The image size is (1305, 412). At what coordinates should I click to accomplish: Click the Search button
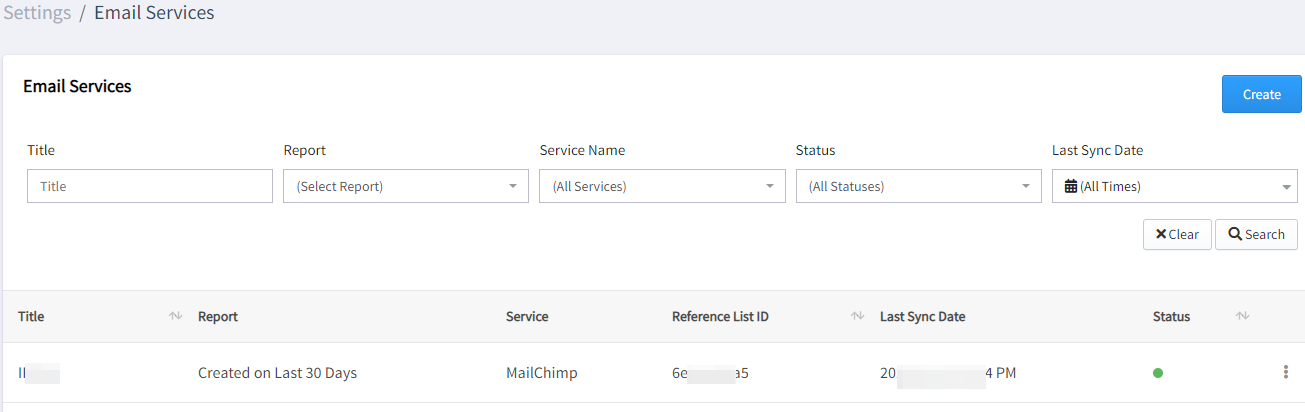point(1256,234)
